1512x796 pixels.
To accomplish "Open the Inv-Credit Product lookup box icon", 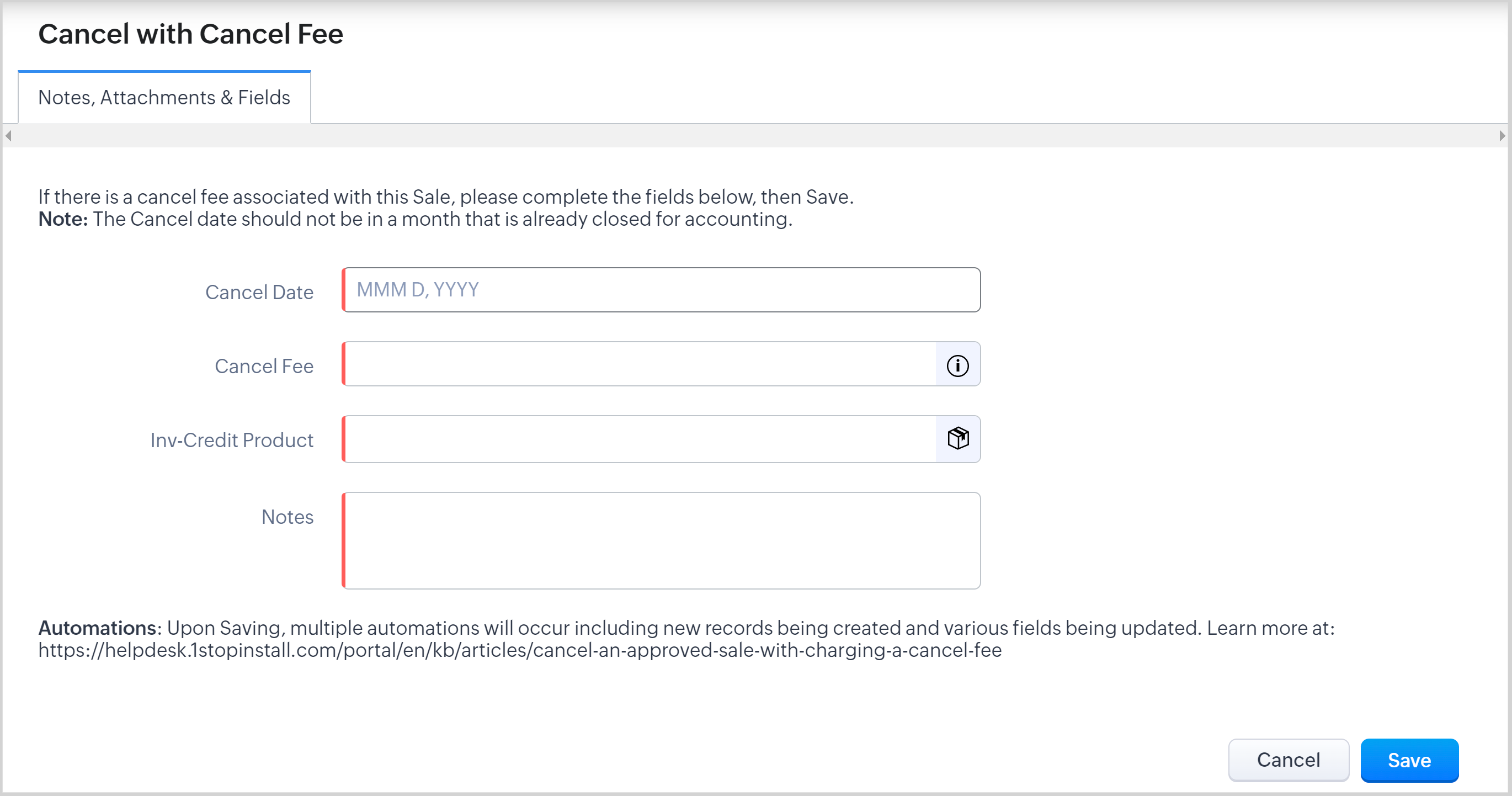I will click(957, 438).
